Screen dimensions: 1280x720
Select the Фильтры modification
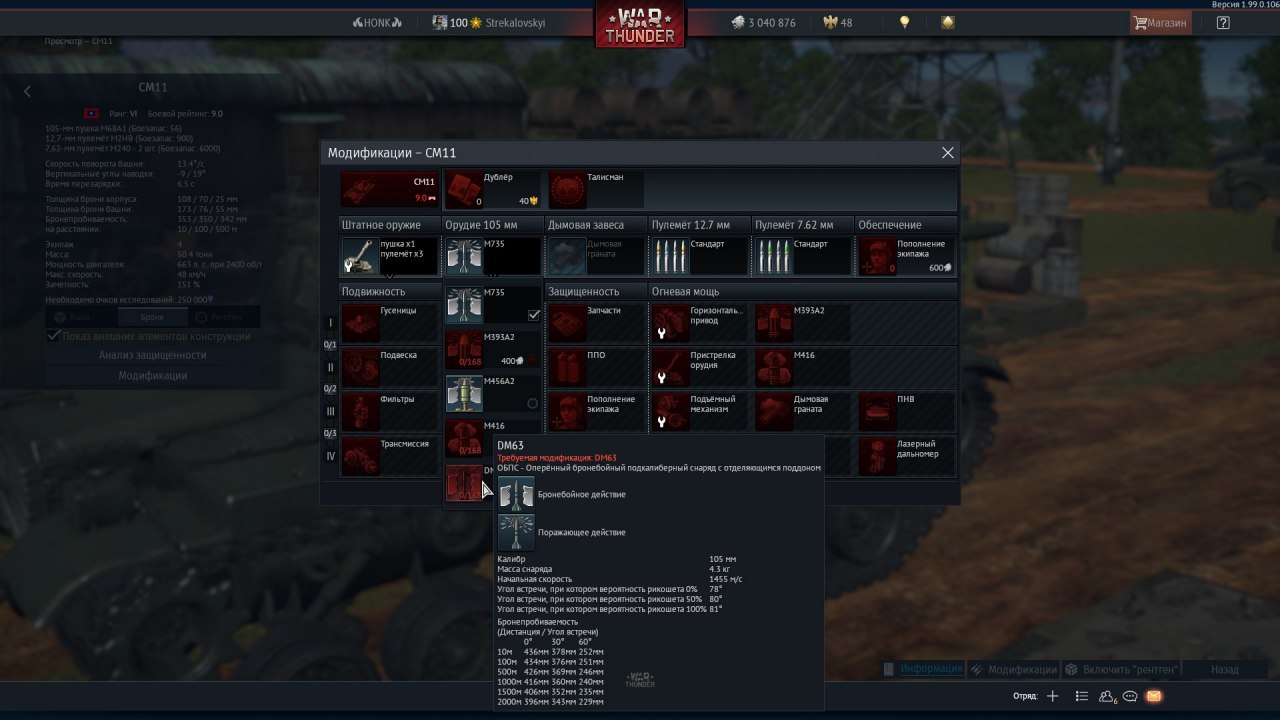pos(390,411)
